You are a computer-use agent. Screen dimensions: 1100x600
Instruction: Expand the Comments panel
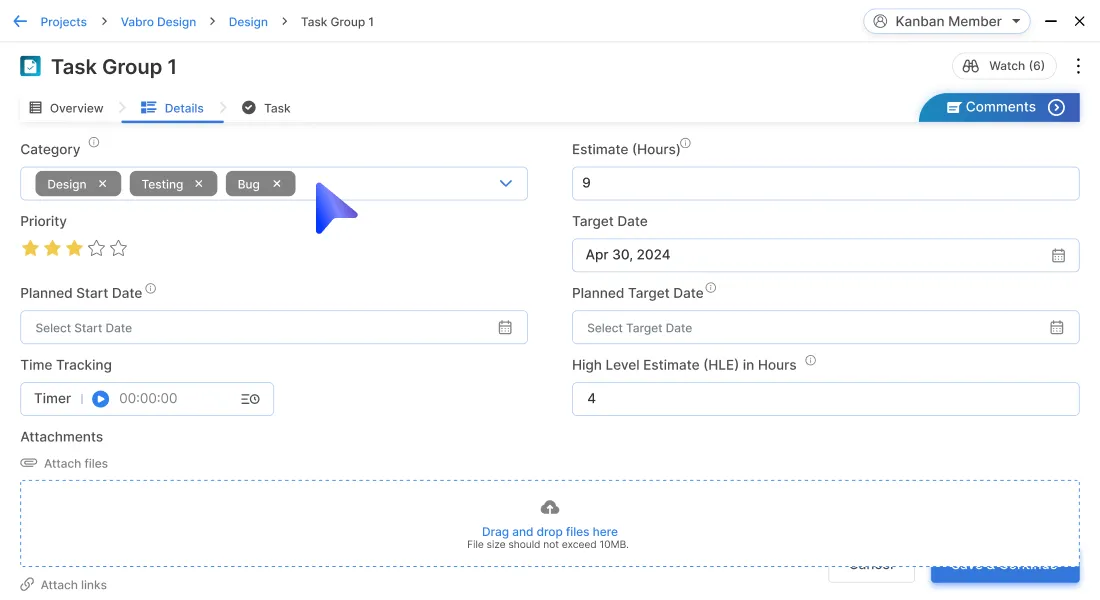1056,108
